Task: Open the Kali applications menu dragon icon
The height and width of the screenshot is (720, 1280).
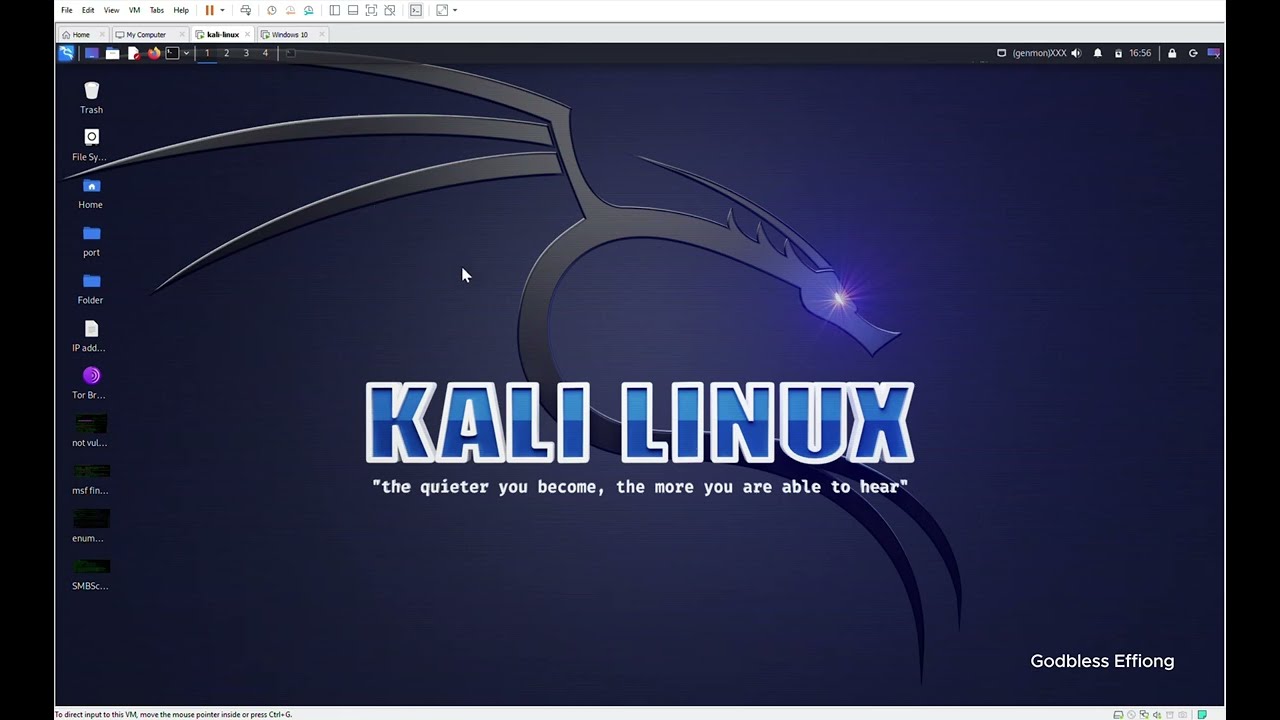Action: point(66,53)
